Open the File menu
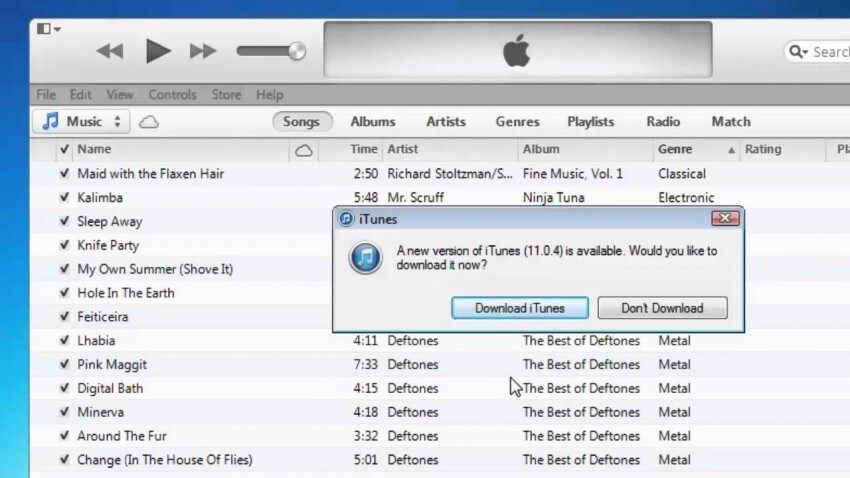 click(46, 95)
